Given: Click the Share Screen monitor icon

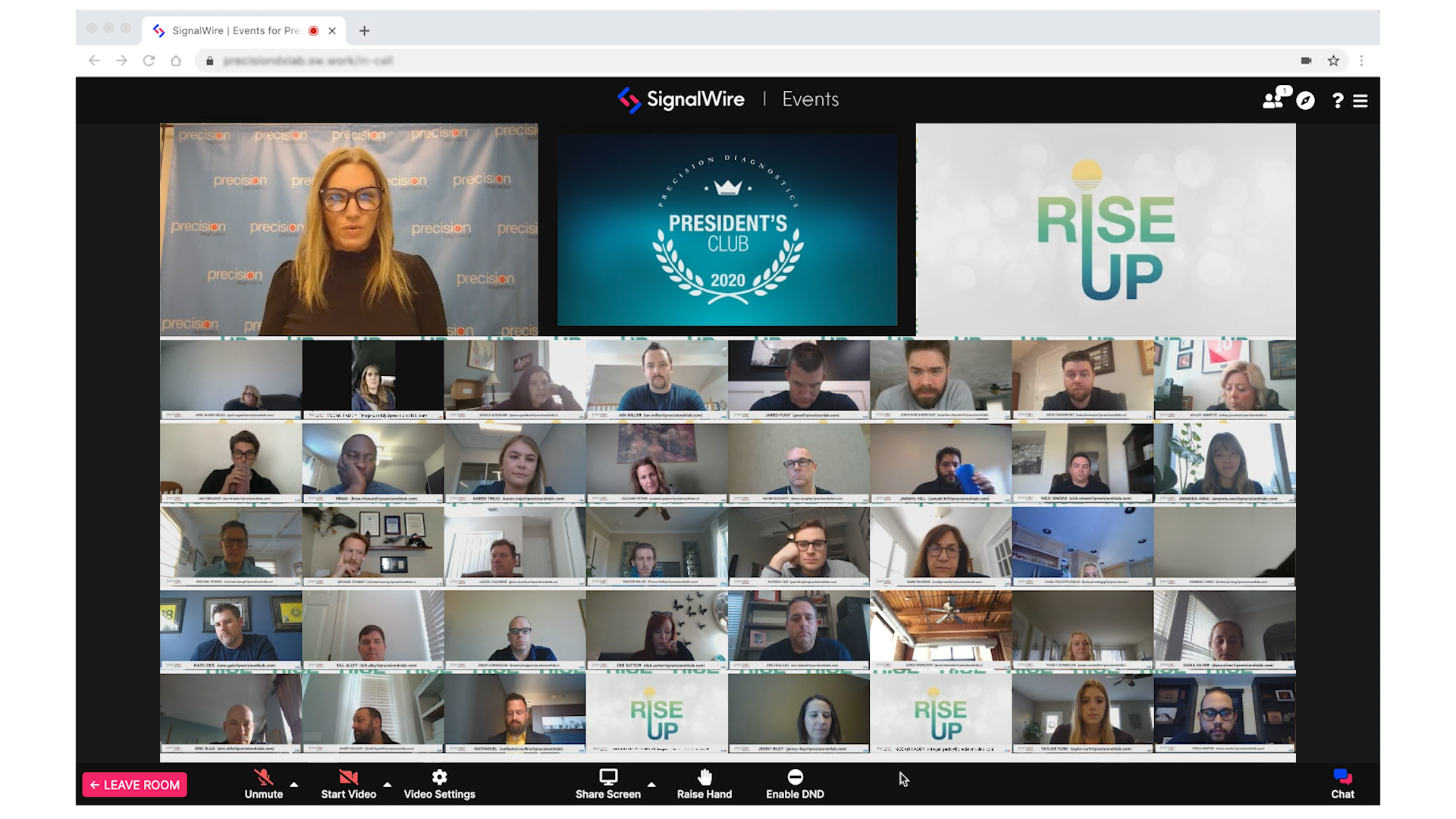Looking at the screenshot, I should pos(608,777).
